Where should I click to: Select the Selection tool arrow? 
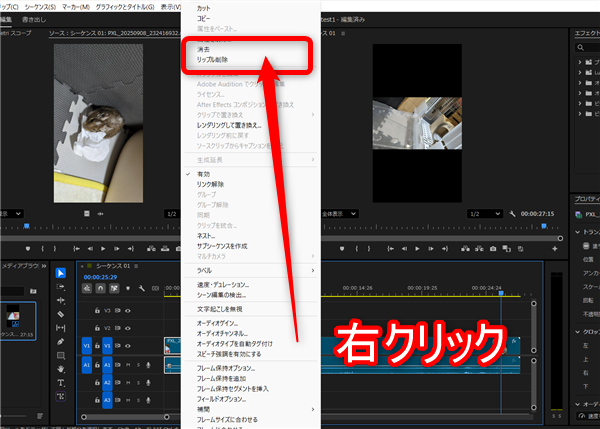pos(60,272)
